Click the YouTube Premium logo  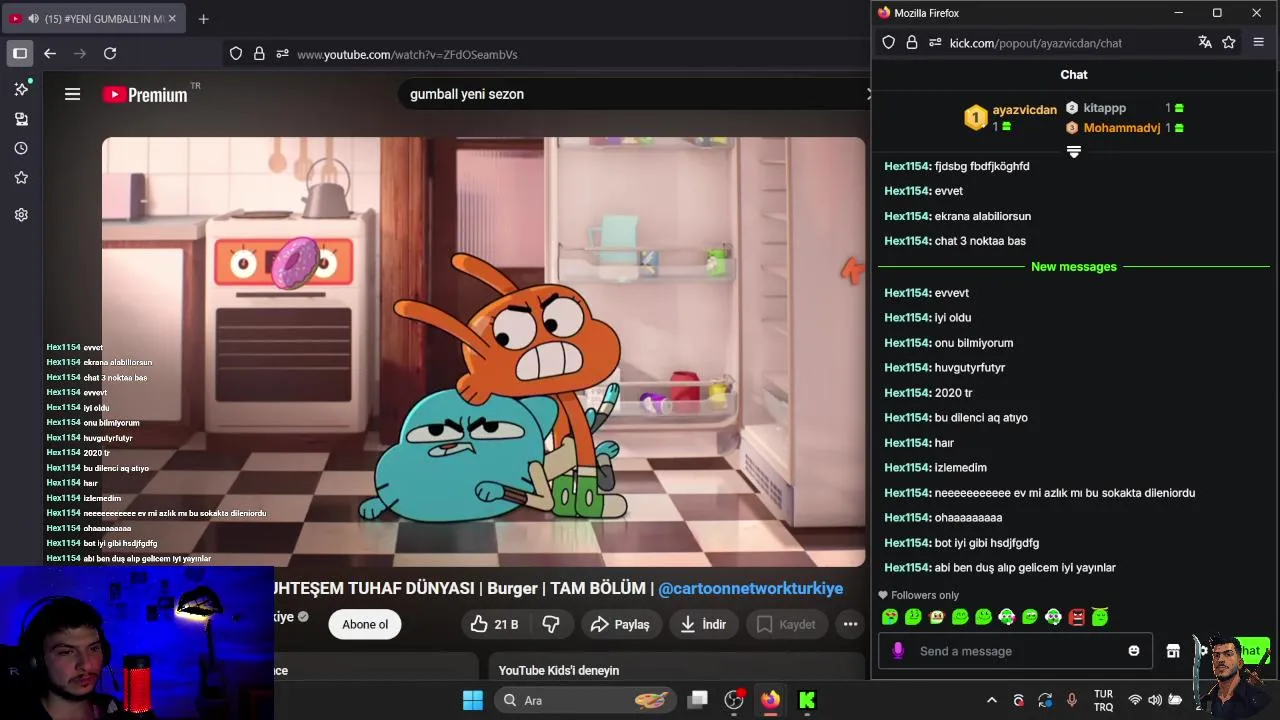pyautogui.click(x=145, y=94)
